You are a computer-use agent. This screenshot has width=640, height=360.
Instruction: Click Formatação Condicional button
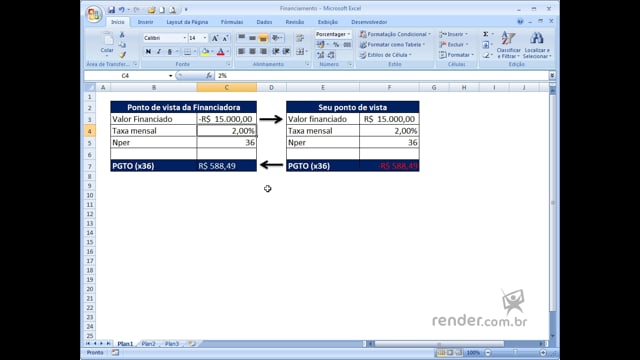tap(395, 34)
